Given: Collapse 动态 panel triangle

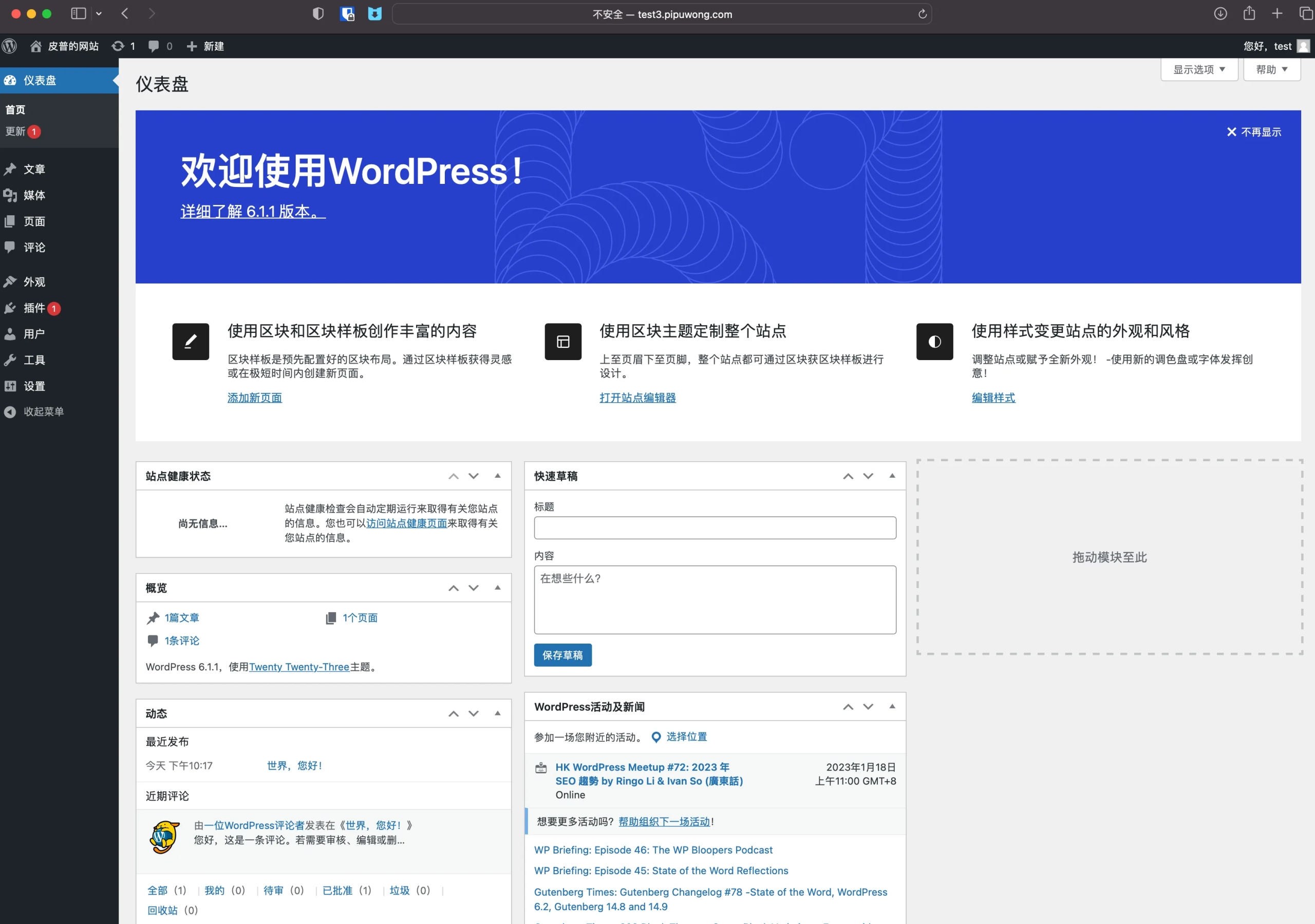Looking at the screenshot, I should point(498,713).
